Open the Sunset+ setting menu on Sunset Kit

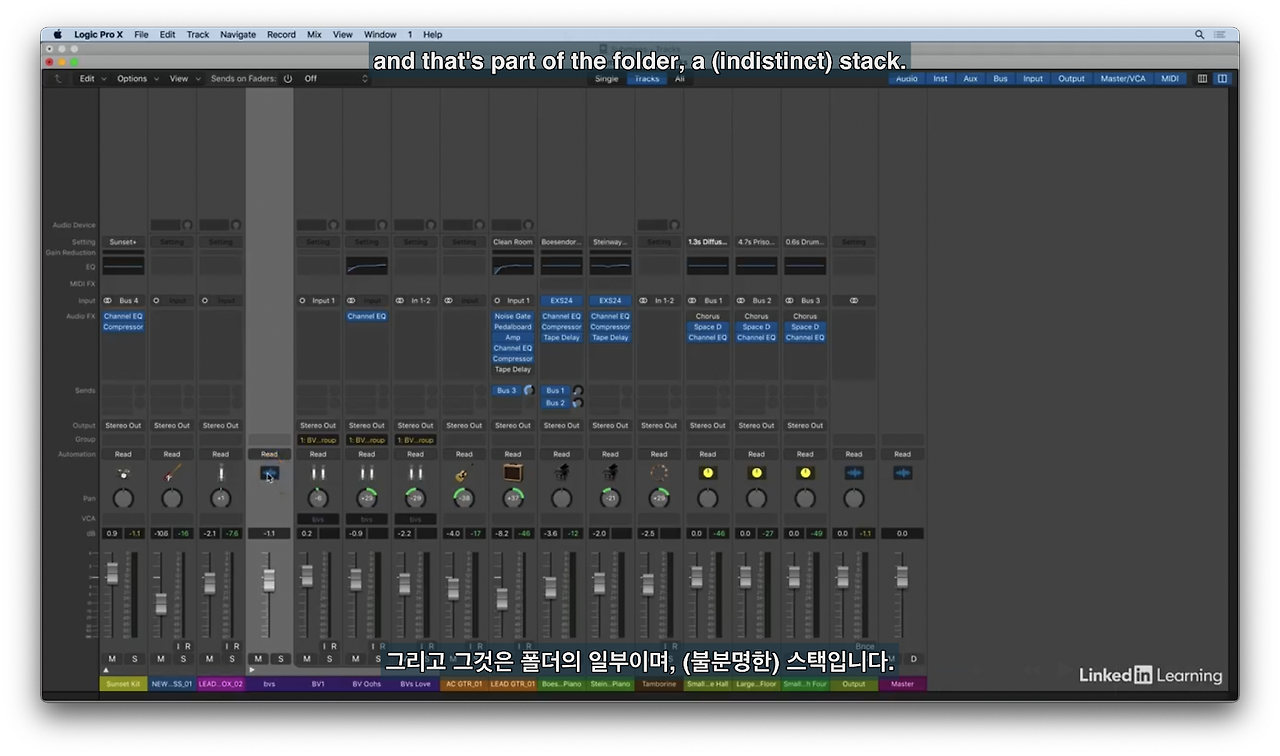click(123, 242)
